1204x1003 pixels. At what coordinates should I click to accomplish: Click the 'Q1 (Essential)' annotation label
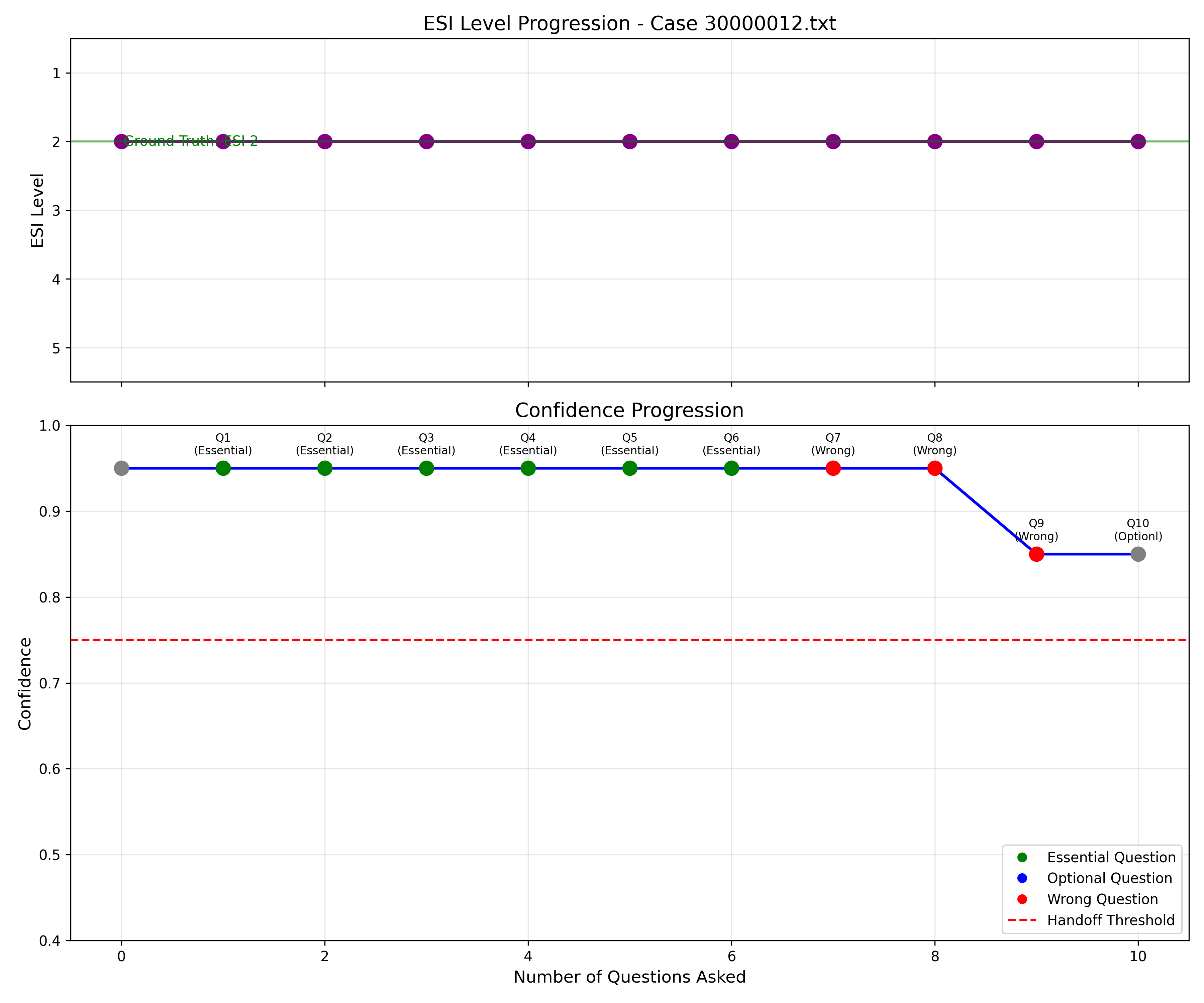pos(223,444)
